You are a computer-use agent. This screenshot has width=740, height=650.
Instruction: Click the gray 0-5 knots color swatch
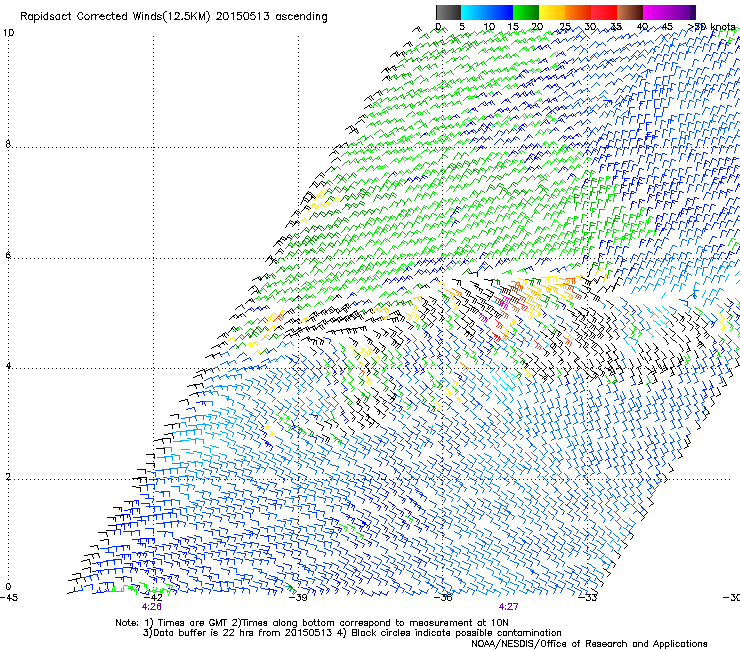pos(448,12)
